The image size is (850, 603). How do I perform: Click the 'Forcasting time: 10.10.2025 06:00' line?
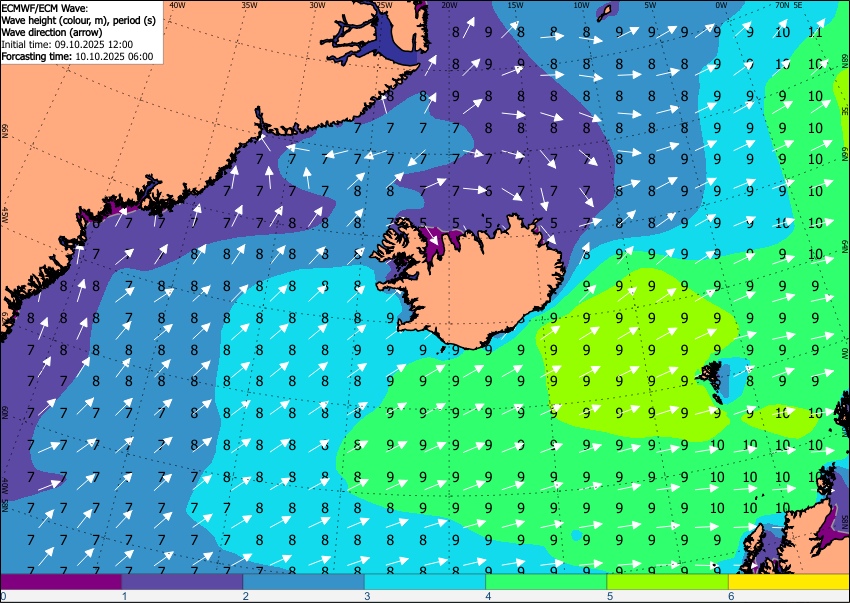[x=78, y=56]
